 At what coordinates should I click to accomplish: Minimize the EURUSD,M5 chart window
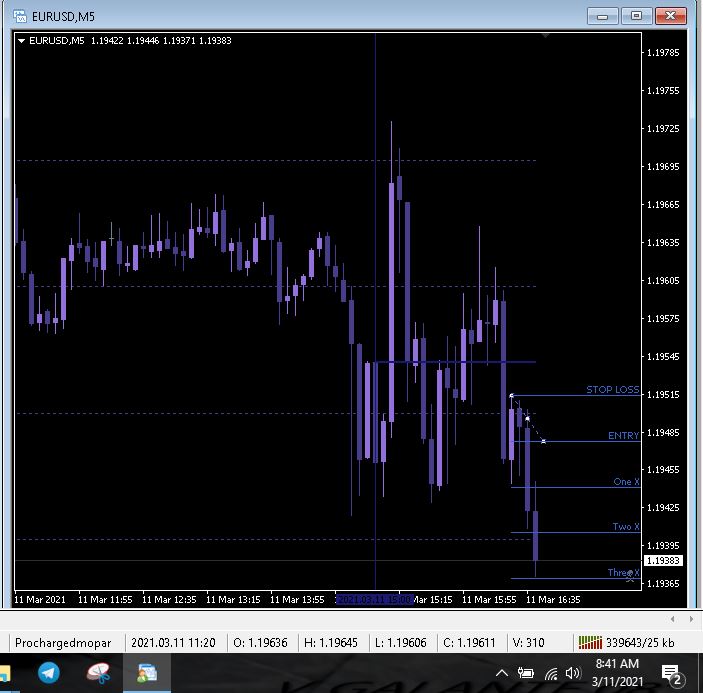[603, 17]
